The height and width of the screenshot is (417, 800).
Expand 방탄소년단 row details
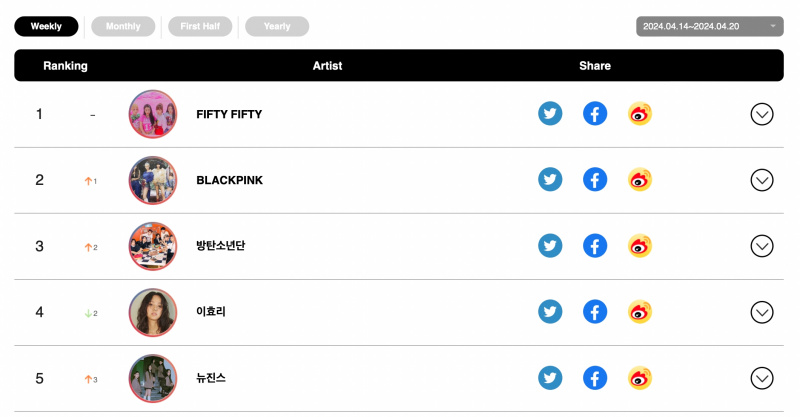[x=762, y=246]
